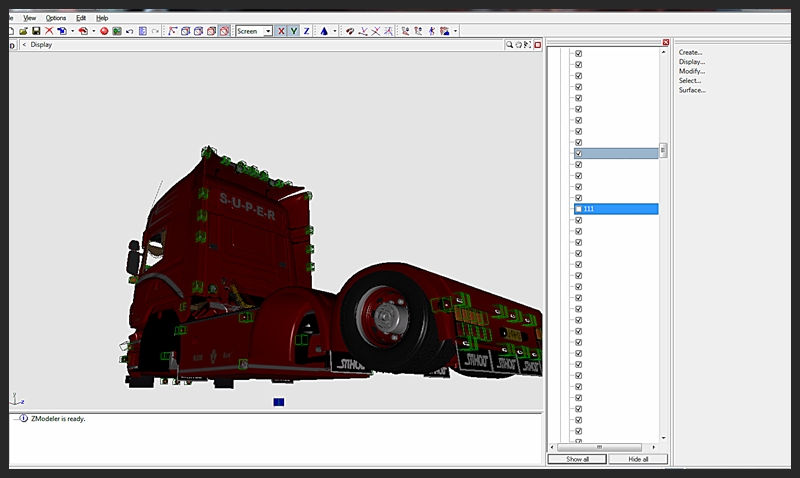Toggle the Z axis constraint button
The height and width of the screenshot is (478, 800).
[x=306, y=31]
